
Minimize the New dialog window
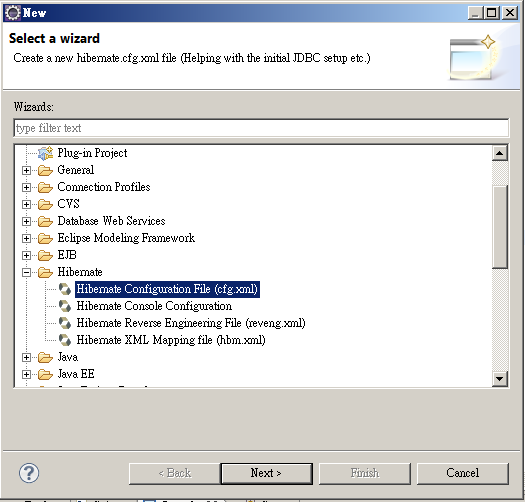(475, 13)
